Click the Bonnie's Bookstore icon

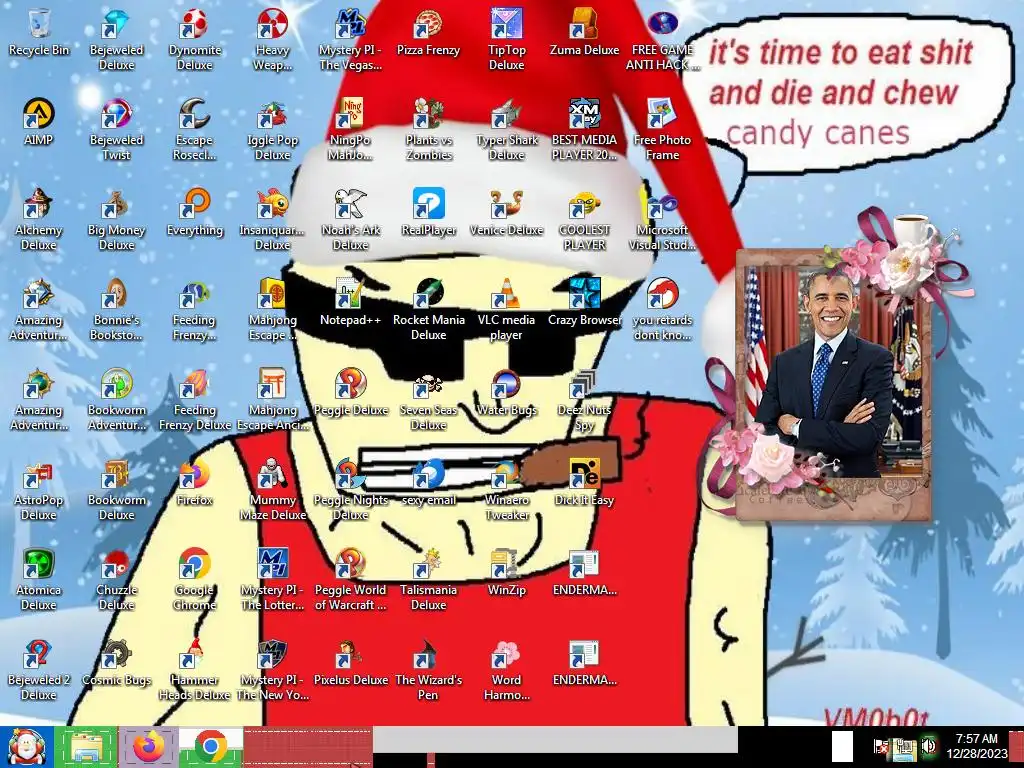(116, 310)
